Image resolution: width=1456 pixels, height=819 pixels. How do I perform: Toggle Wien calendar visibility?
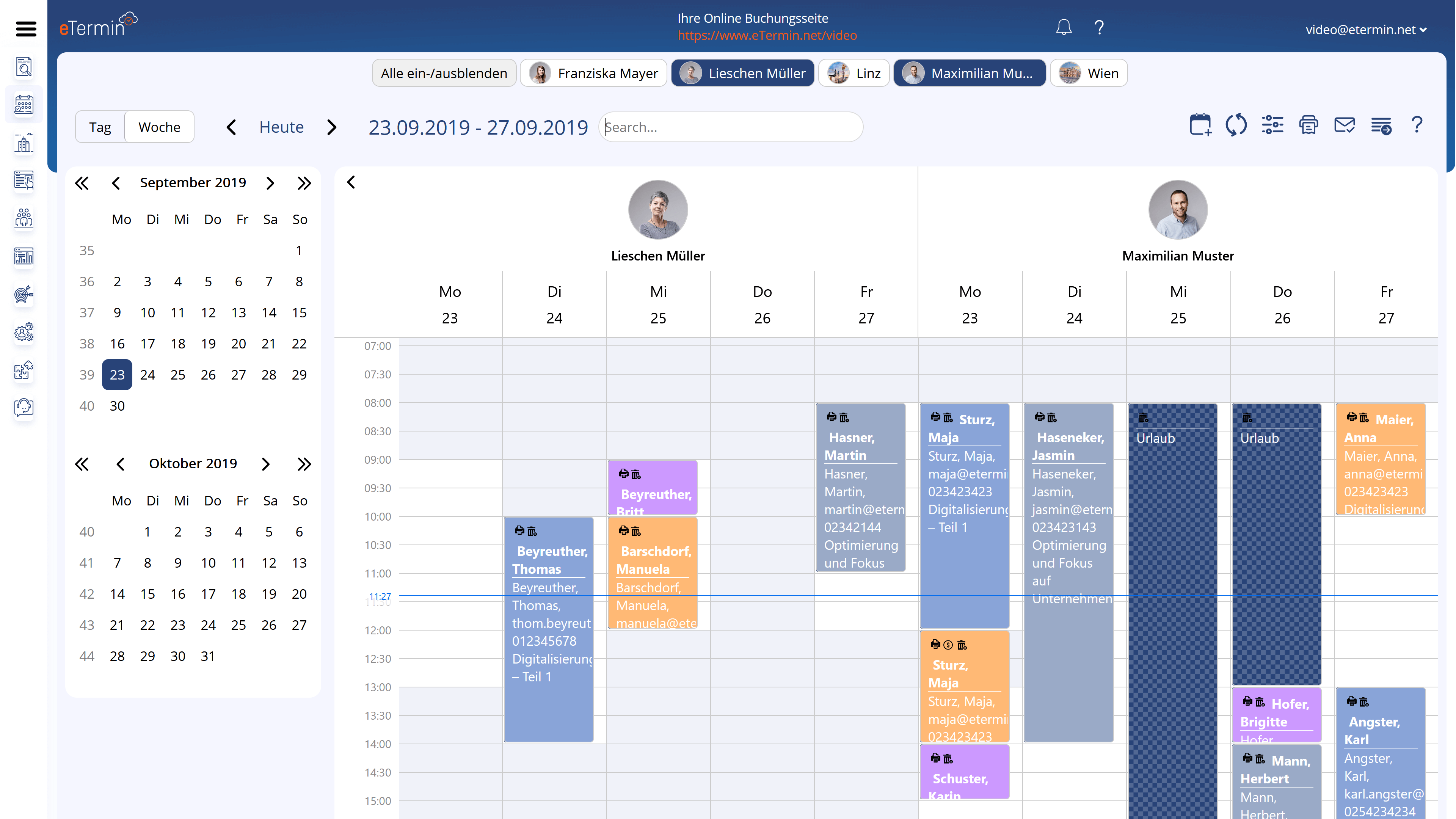[x=1089, y=74]
